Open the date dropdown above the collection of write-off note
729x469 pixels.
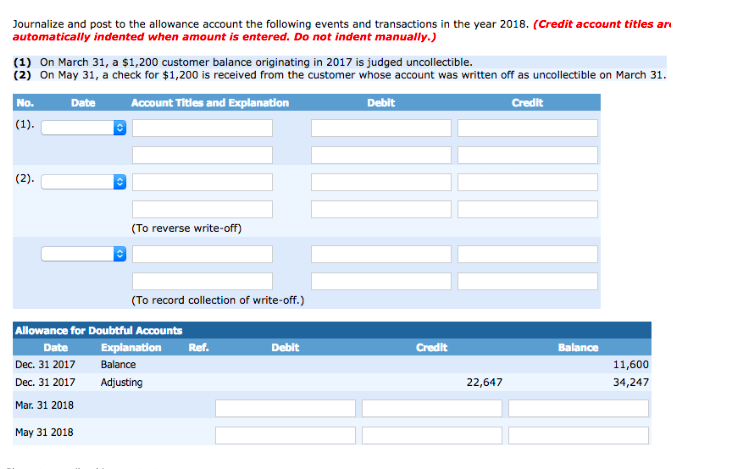83,254
